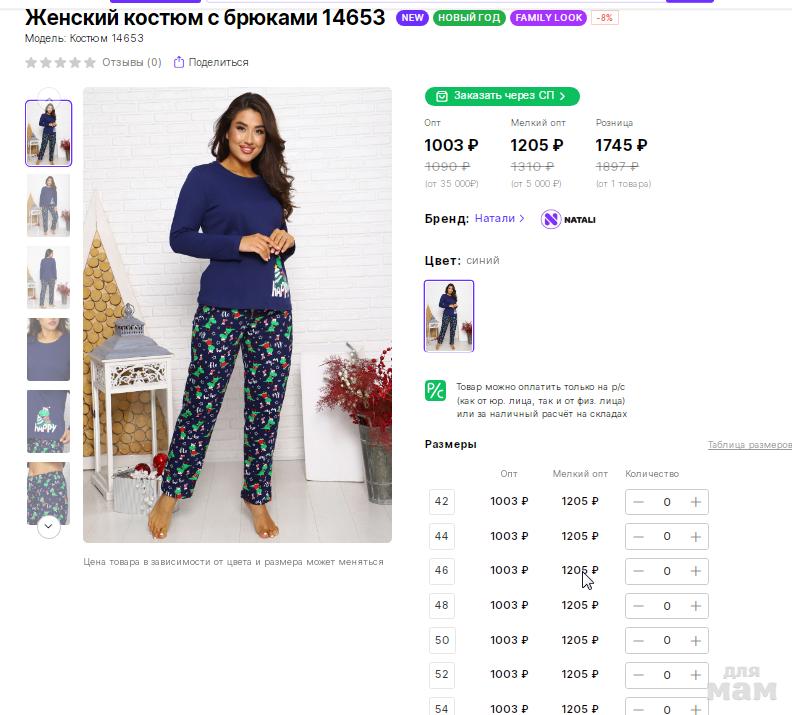Click the Natali brand logo icon
Viewport: 792px width, 715px height.
551,219
